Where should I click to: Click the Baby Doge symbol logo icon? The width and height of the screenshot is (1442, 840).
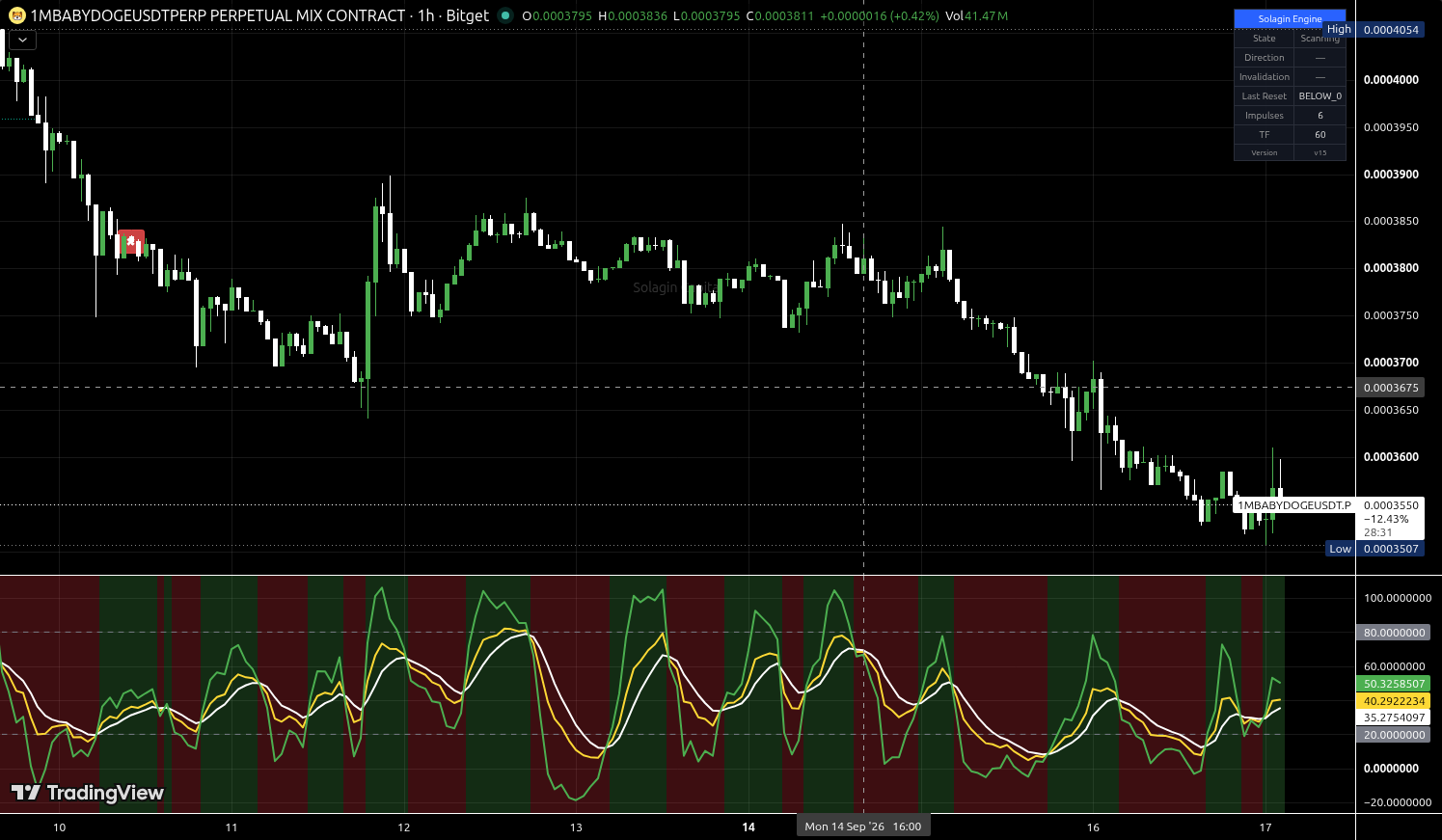[16, 15]
